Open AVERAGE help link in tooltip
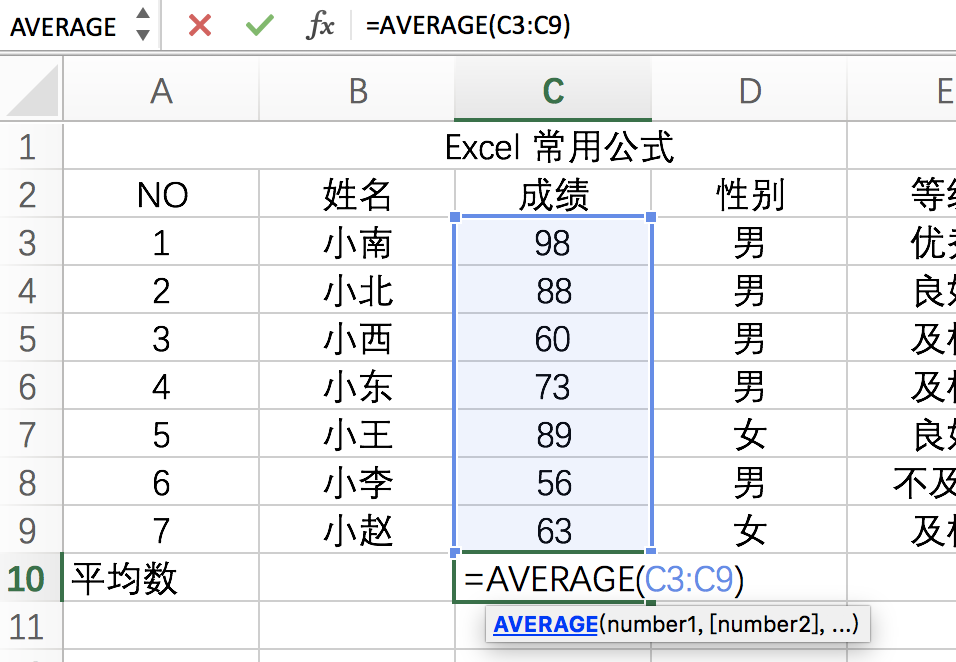This screenshot has width=956, height=662. 545,624
